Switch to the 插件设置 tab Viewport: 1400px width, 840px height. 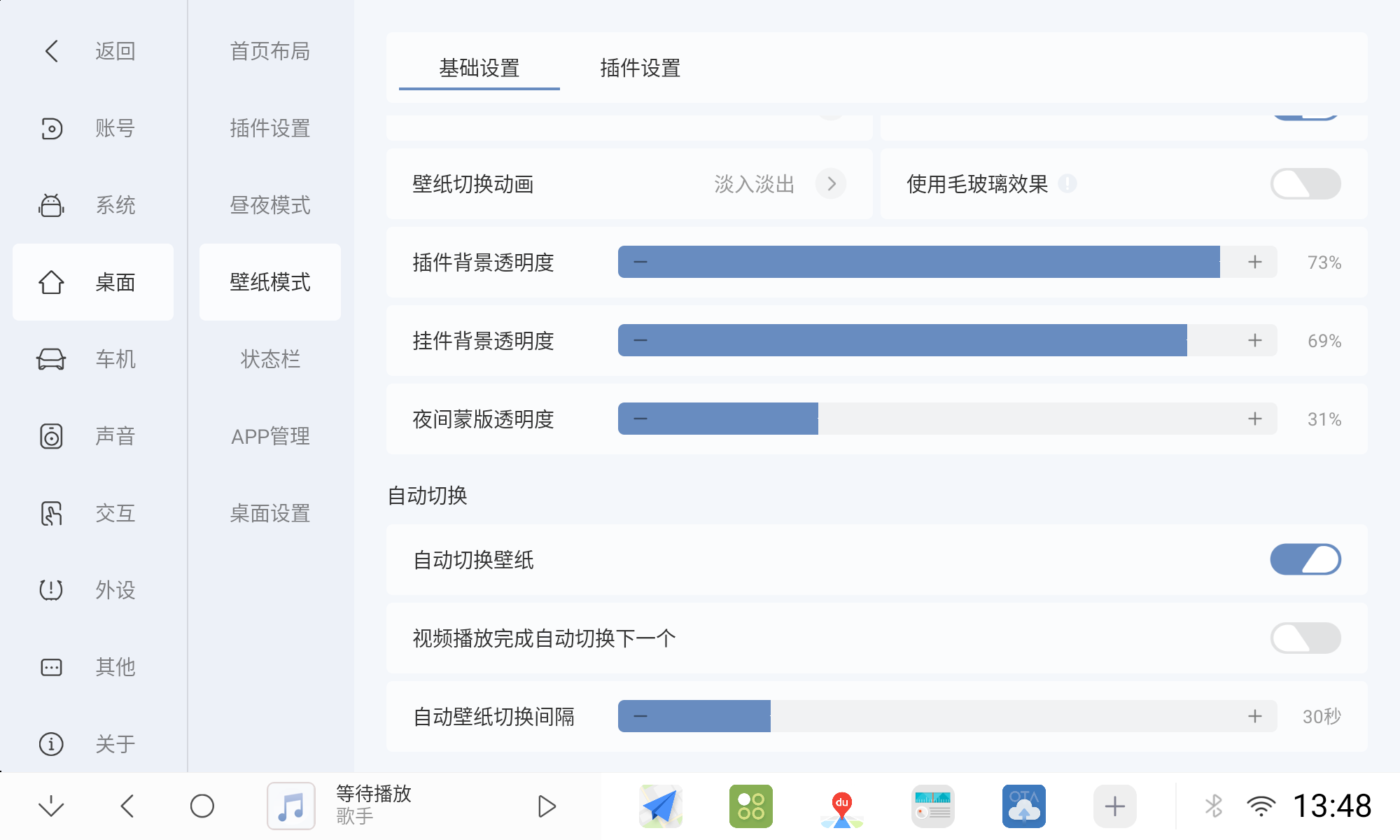(641, 68)
